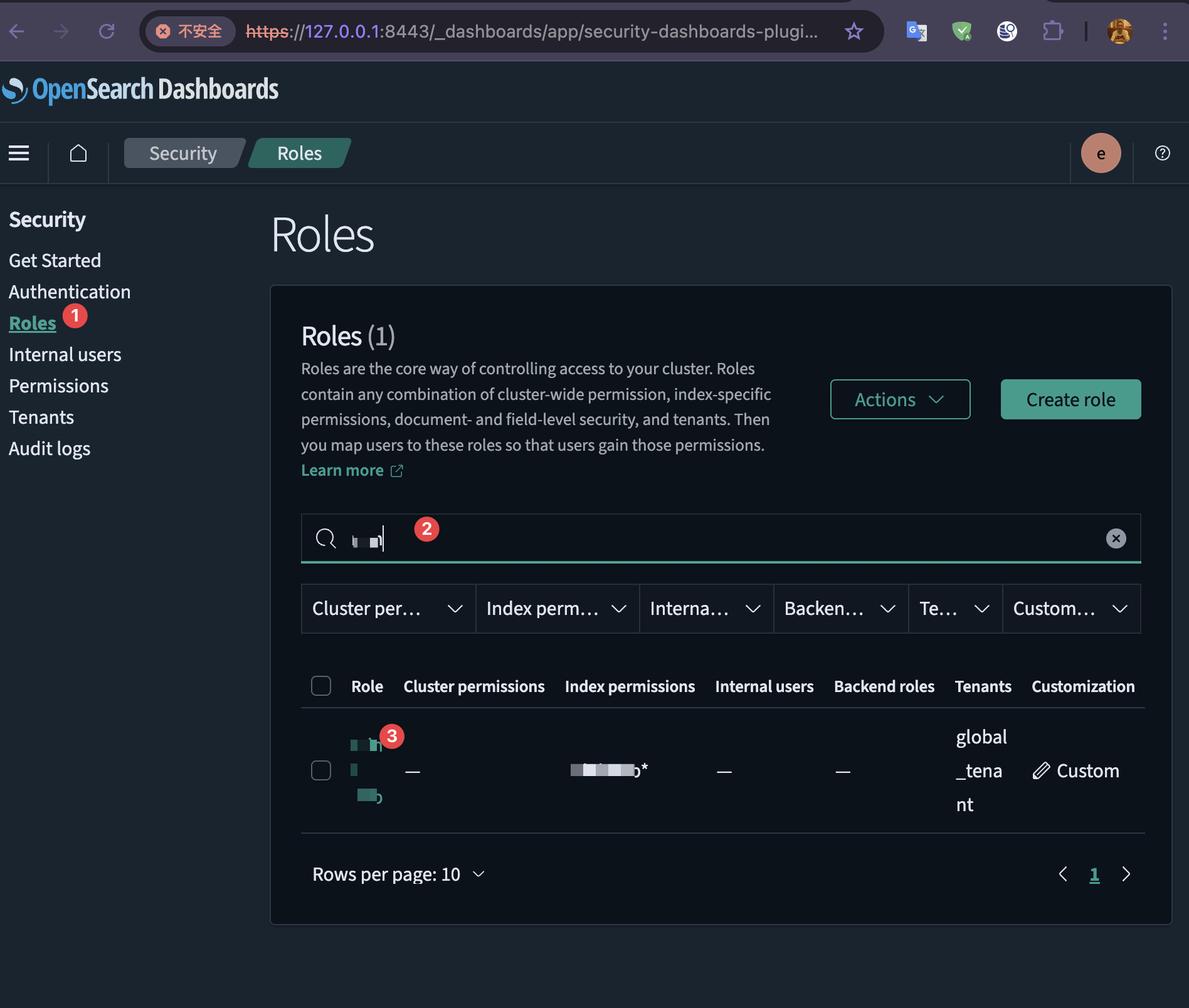Click the Security breadcrumb

point(183,153)
